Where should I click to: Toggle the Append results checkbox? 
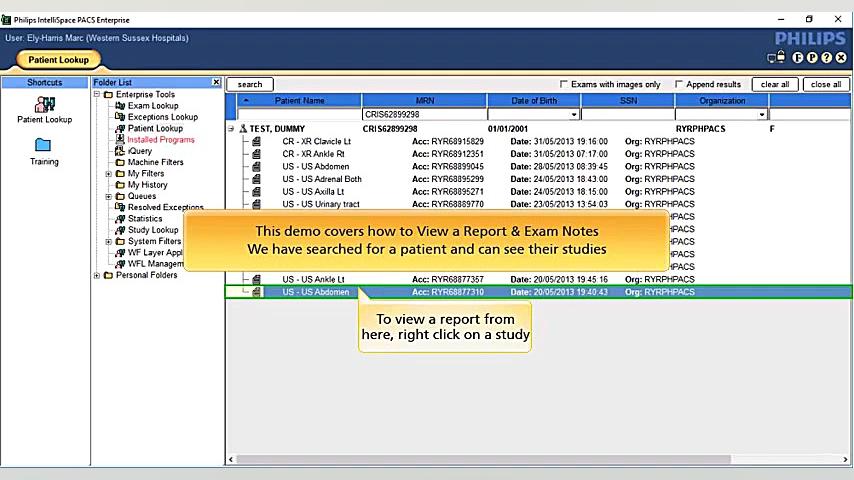click(x=679, y=84)
